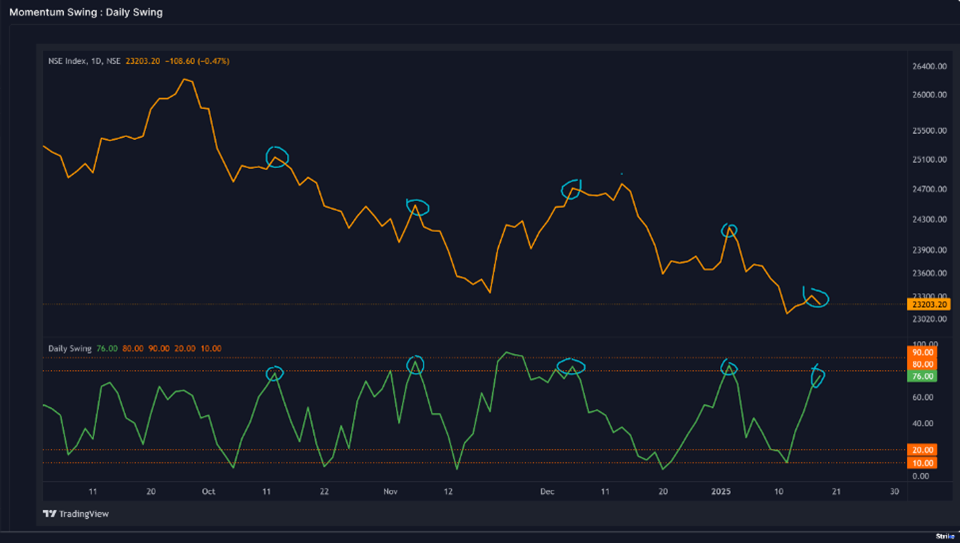Screen dimensions: 960x543
Task: Click the 23203.20 current price label
Action: [x=922, y=304]
